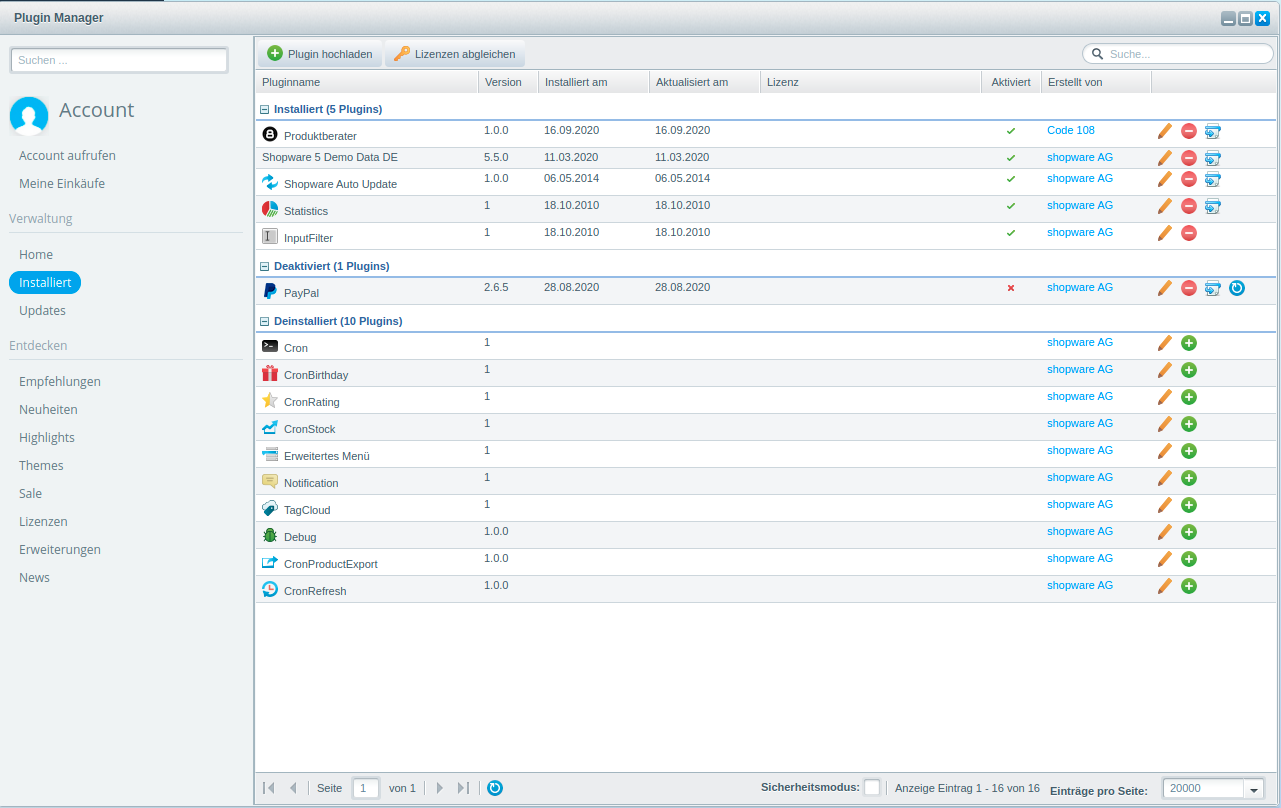
Task: Deactivate Shopware 5 Demo Data DE checkmark
Action: (x=1011, y=158)
